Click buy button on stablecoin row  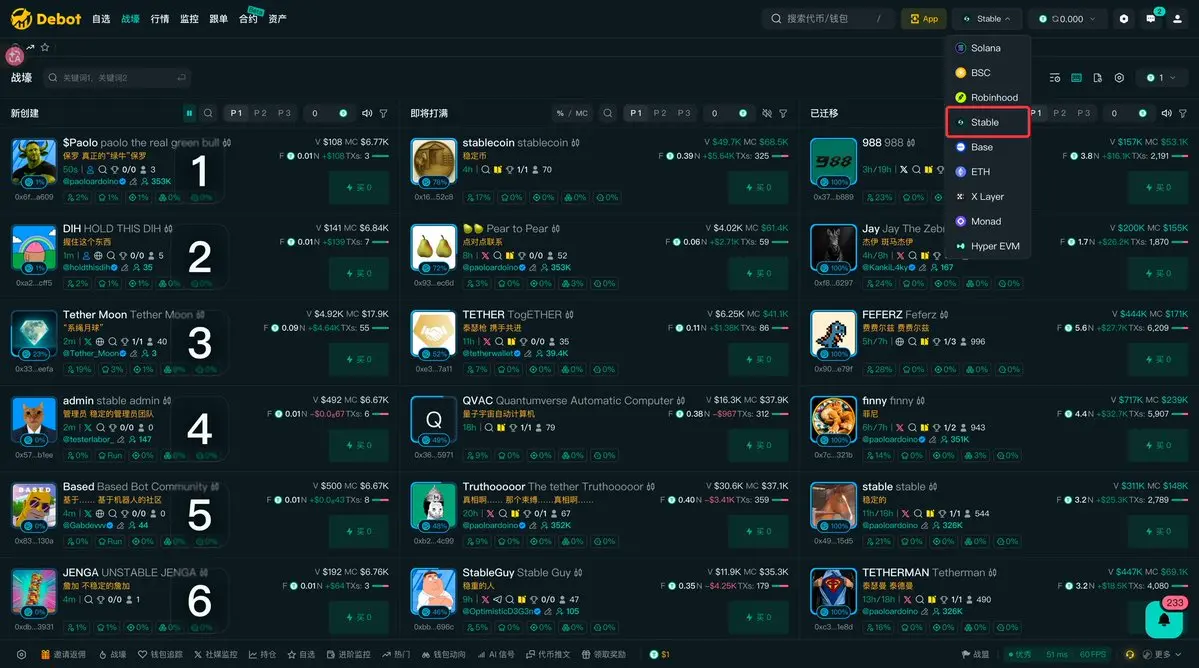[759, 187]
